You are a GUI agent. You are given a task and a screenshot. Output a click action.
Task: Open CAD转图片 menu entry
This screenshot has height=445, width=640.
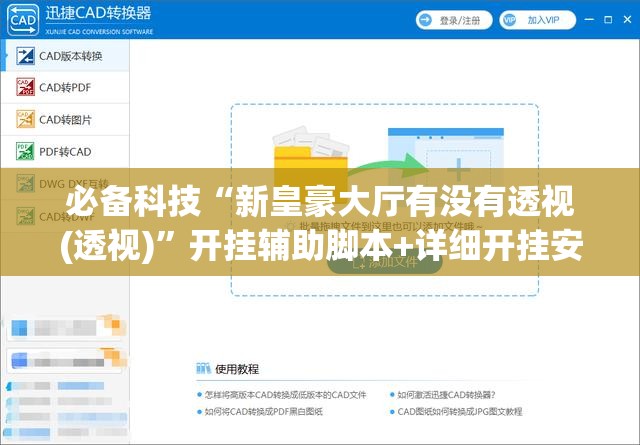point(65,120)
